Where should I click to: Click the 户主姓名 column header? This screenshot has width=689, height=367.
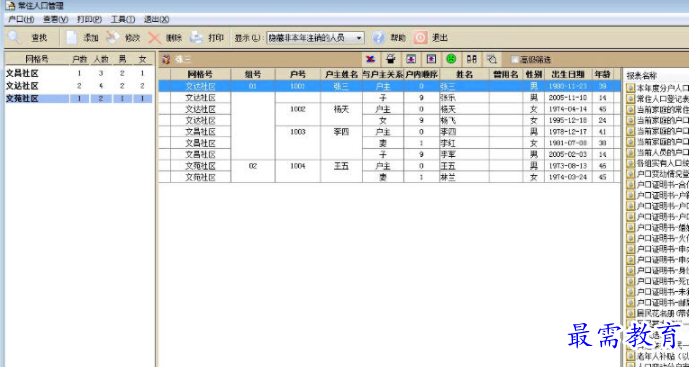(341, 74)
